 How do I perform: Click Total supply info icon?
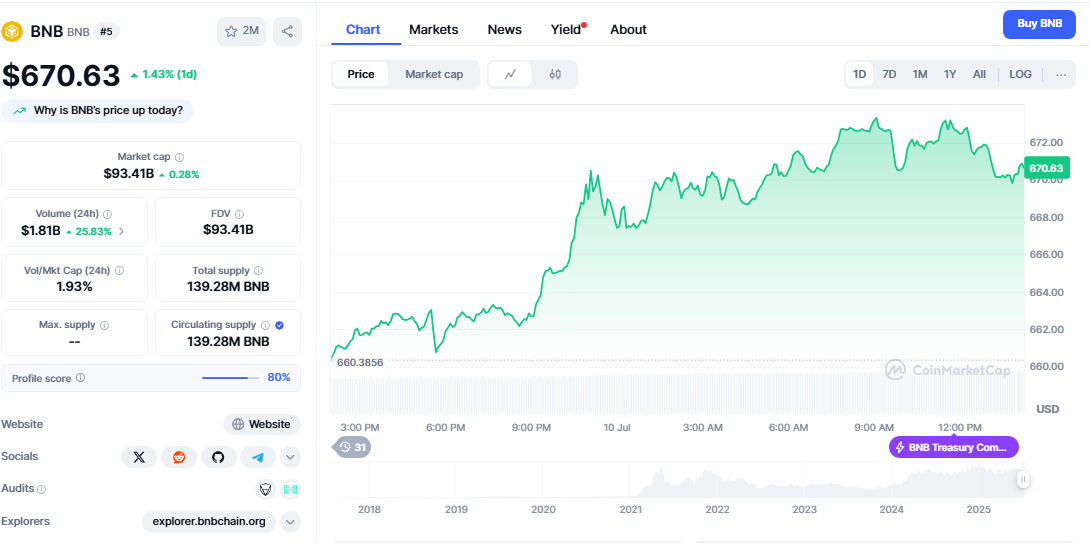259,270
